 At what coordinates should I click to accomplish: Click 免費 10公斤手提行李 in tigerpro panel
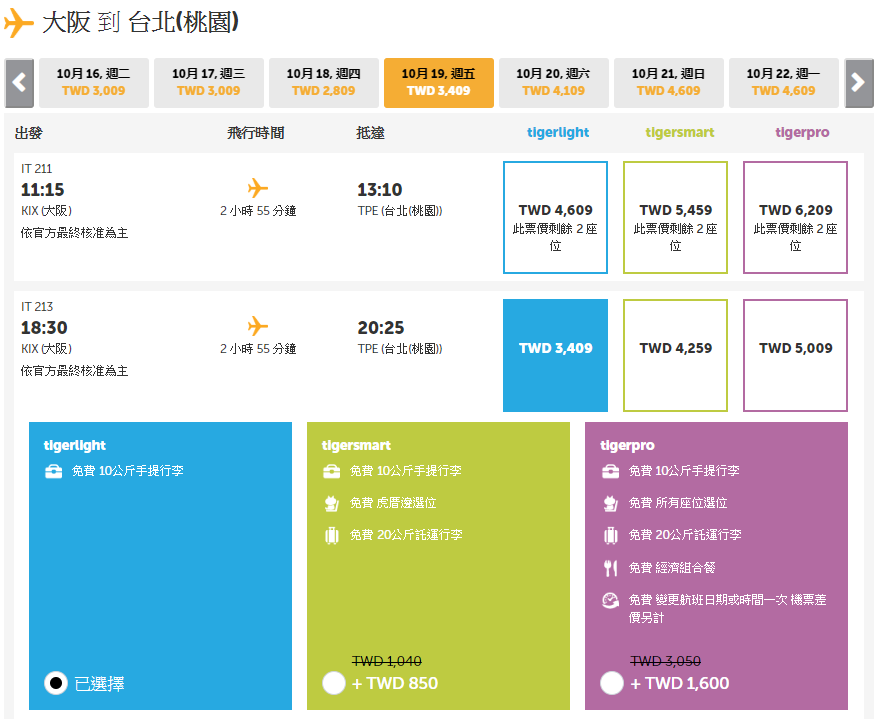684,471
